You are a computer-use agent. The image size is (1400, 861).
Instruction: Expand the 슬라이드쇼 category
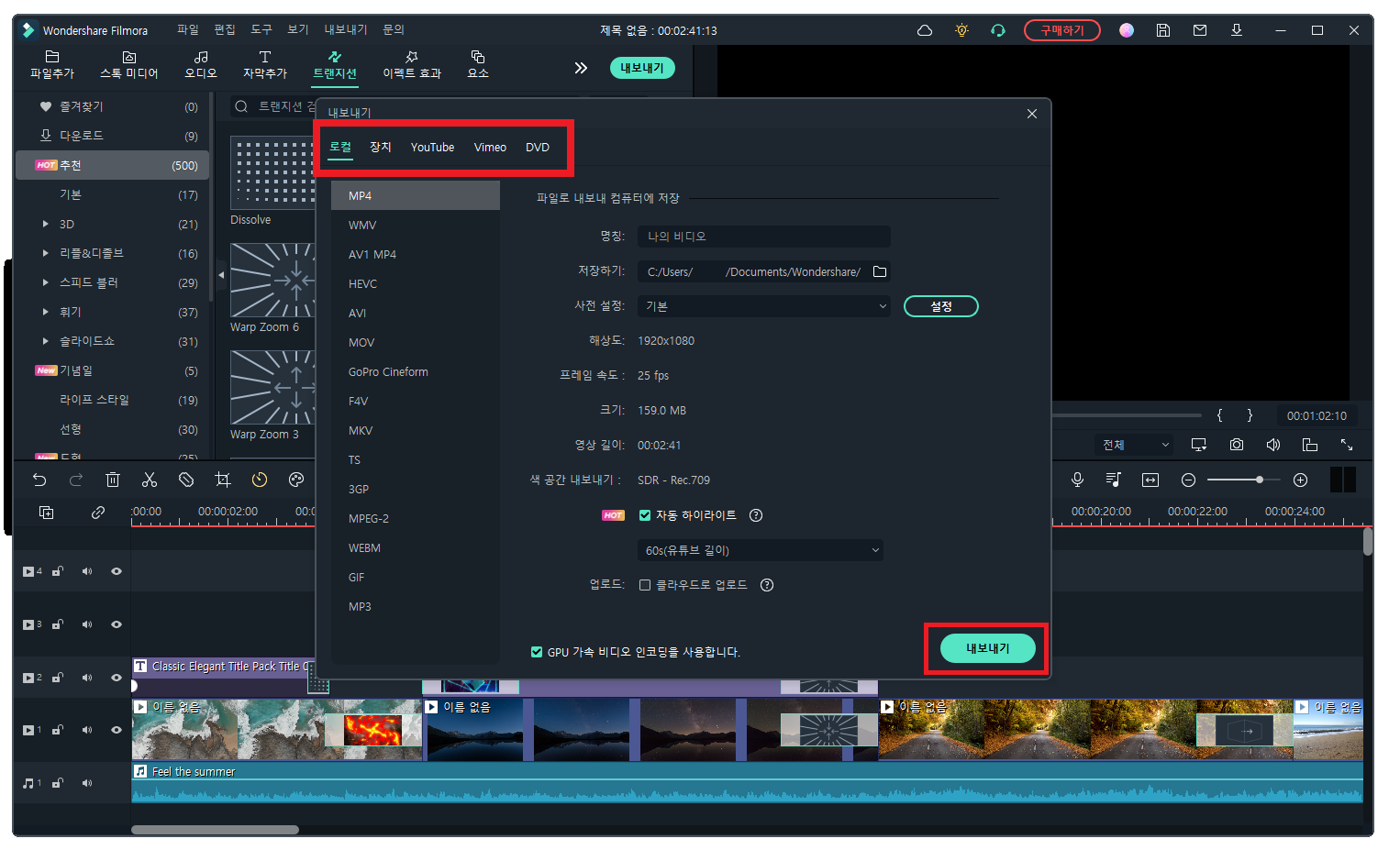[x=46, y=341]
